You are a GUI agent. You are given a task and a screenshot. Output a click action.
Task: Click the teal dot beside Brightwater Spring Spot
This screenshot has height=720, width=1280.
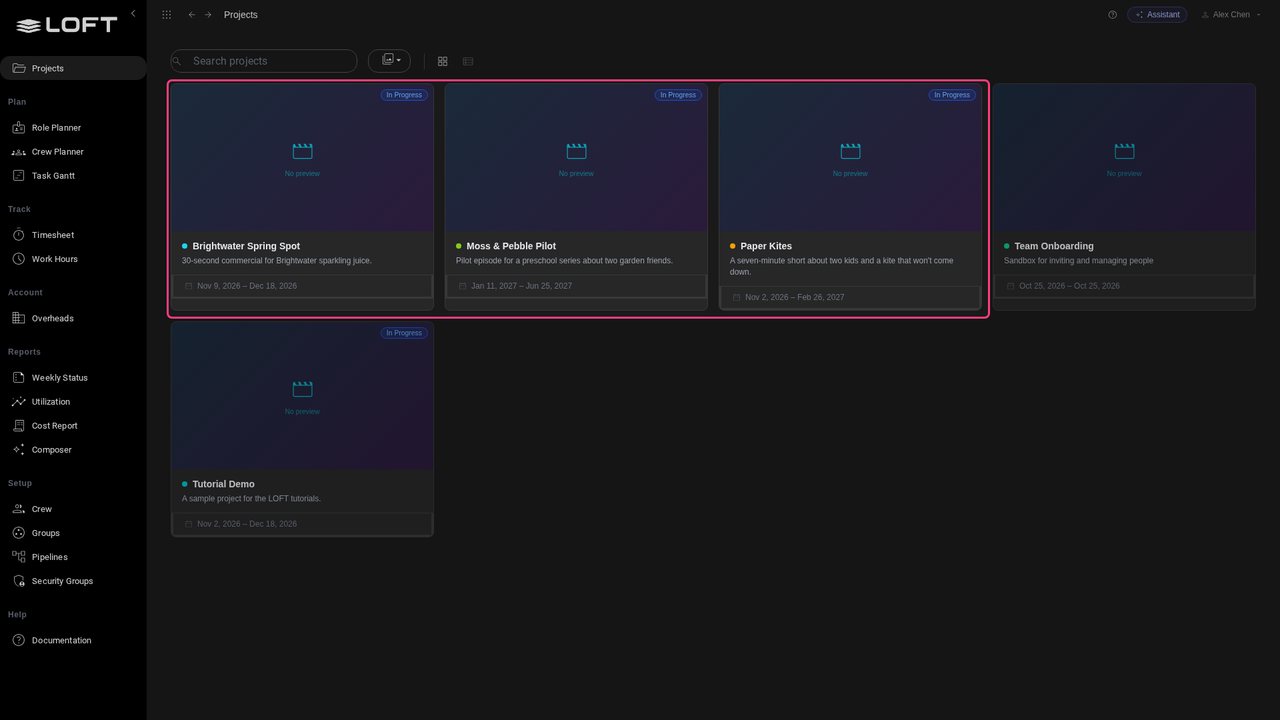pos(185,246)
